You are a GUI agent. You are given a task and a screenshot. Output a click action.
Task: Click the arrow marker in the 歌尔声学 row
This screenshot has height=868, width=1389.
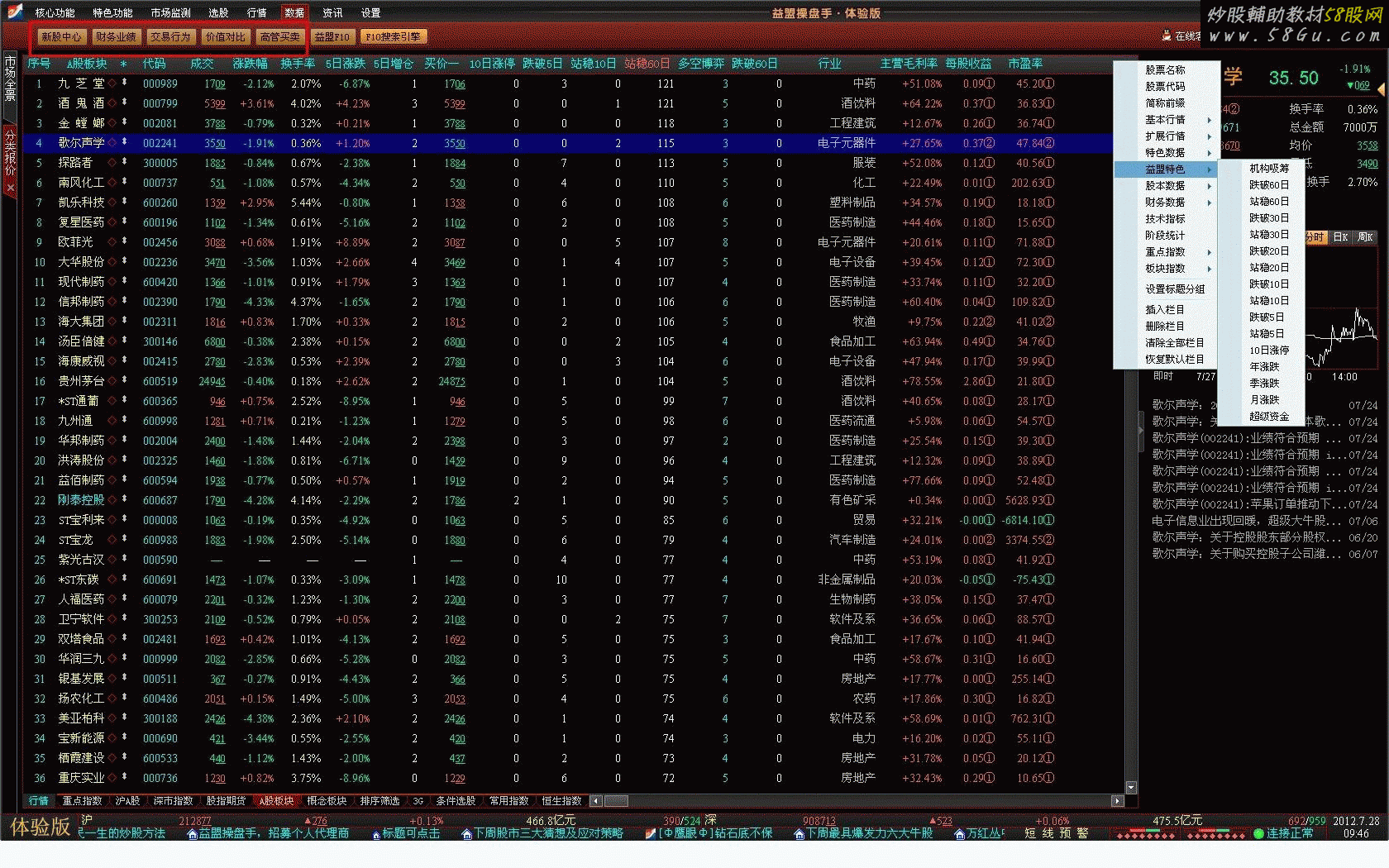coord(125,142)
